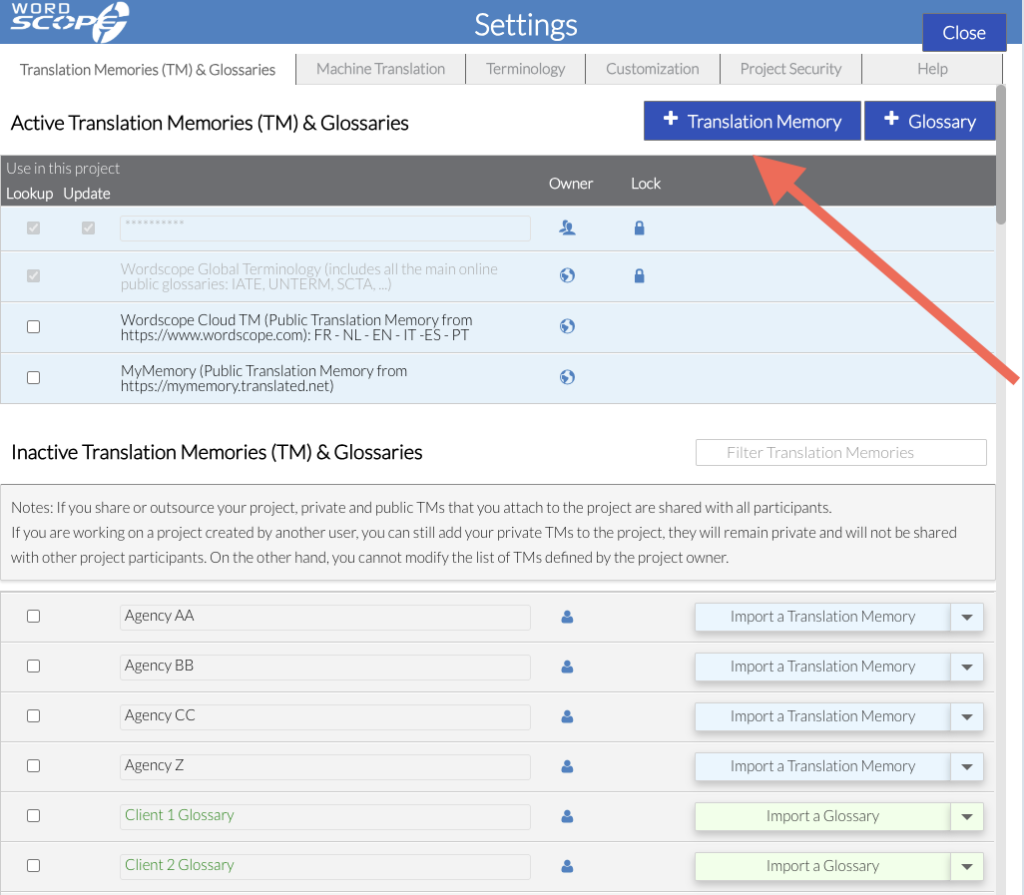Click owner icon of the masked private TM
Screen dimensions: 1024x895
pos(567,228)
